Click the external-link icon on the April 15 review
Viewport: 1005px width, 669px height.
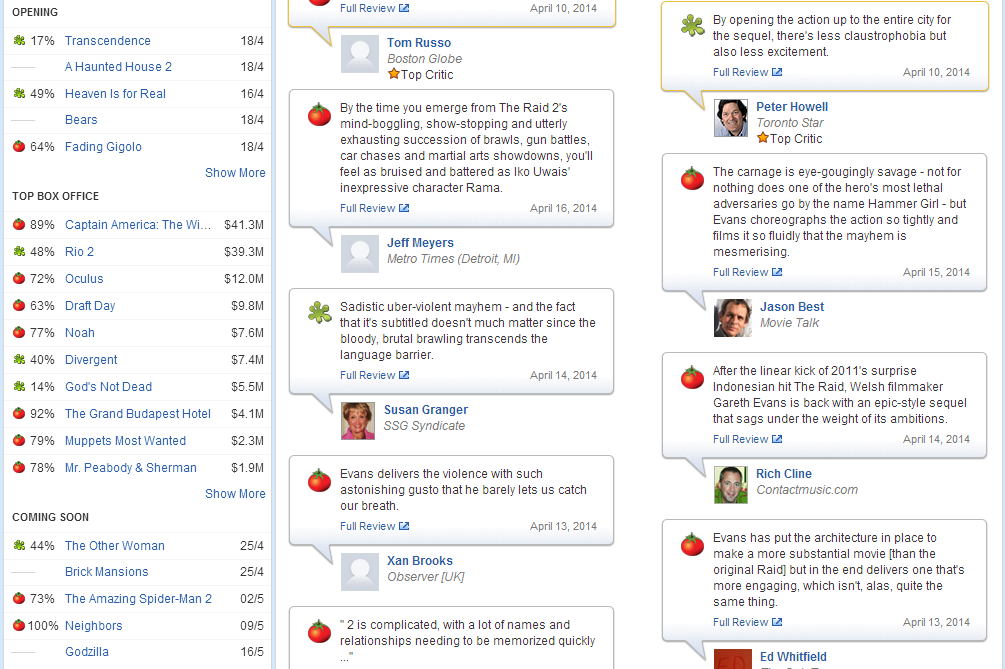tap(777, 272)
